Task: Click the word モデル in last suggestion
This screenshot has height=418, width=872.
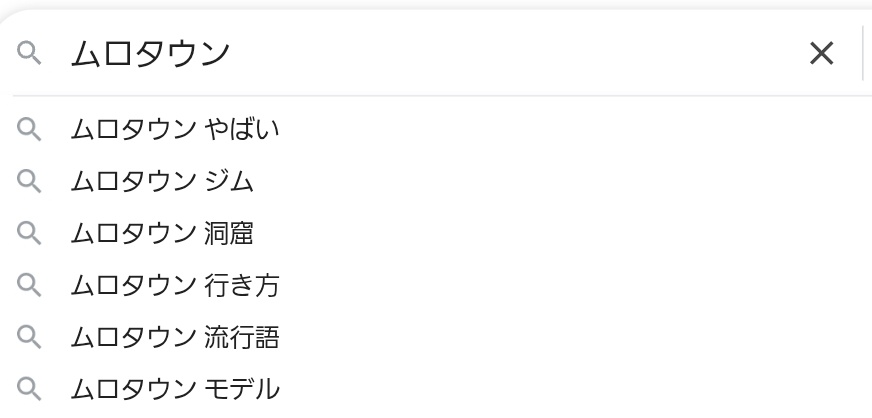Action: pos(241,389)
